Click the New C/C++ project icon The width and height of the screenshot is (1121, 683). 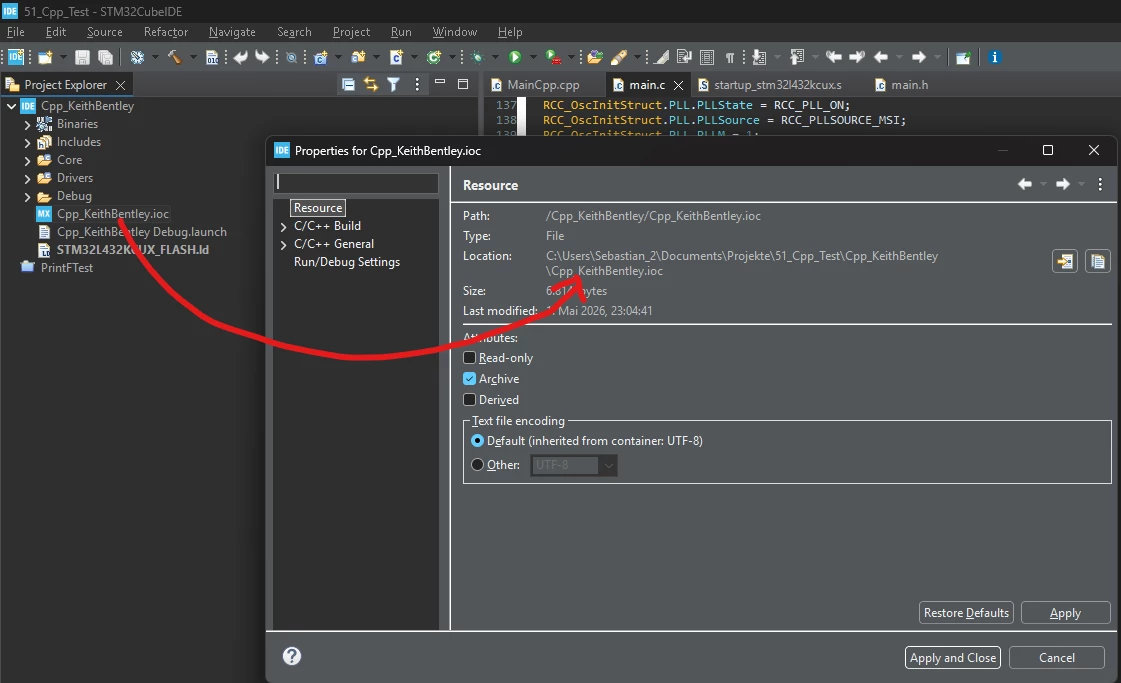tap(321, 57)
